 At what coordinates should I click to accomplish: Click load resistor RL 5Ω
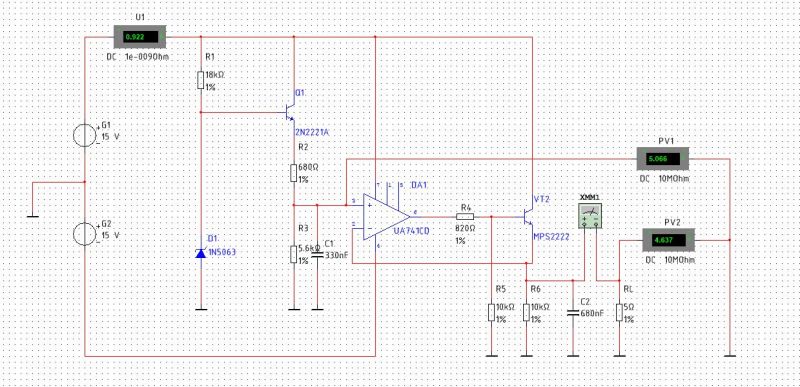[x=619, y=313]
